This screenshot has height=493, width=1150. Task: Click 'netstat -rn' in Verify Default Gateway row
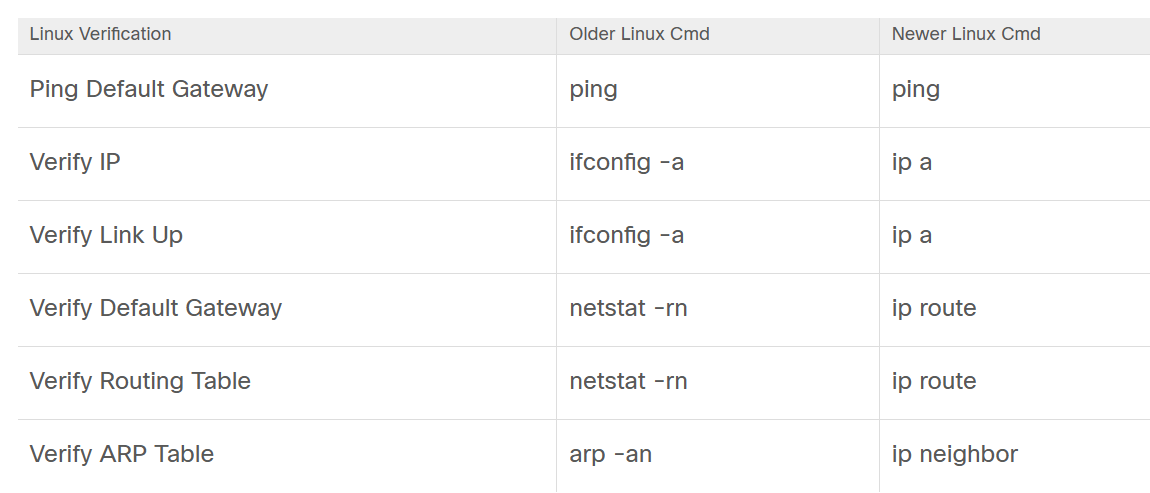coord(628,308)
